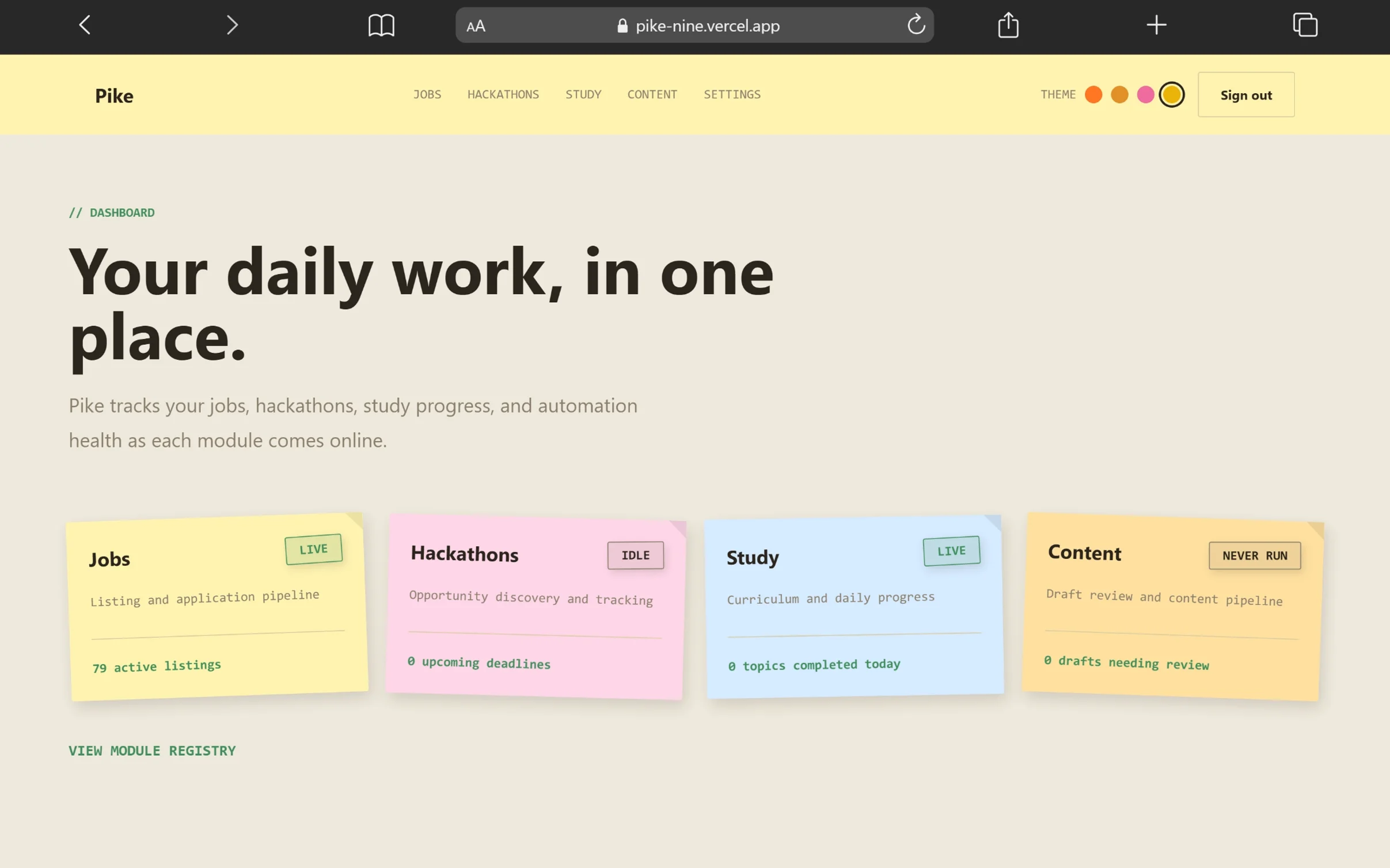This screenshot has width=1390, height=868.
Task: Show the tab overview icon
Action: [1305, 25]
